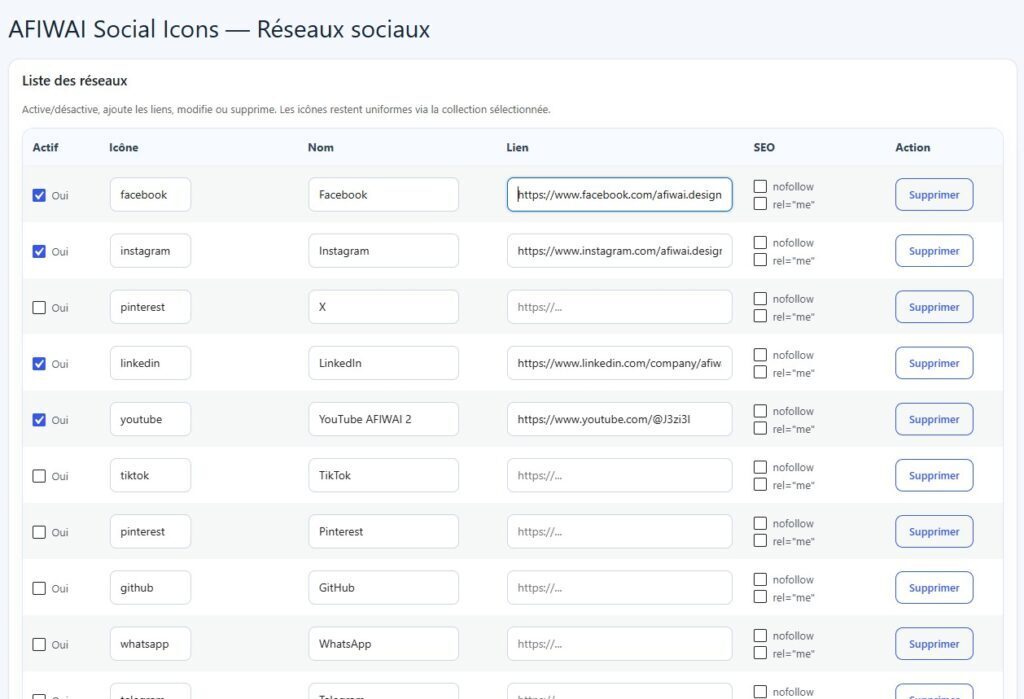This screenshot has height=699, width=1024.
Task: Focus the "LinkedIn" name field
Action: point(383,363)
